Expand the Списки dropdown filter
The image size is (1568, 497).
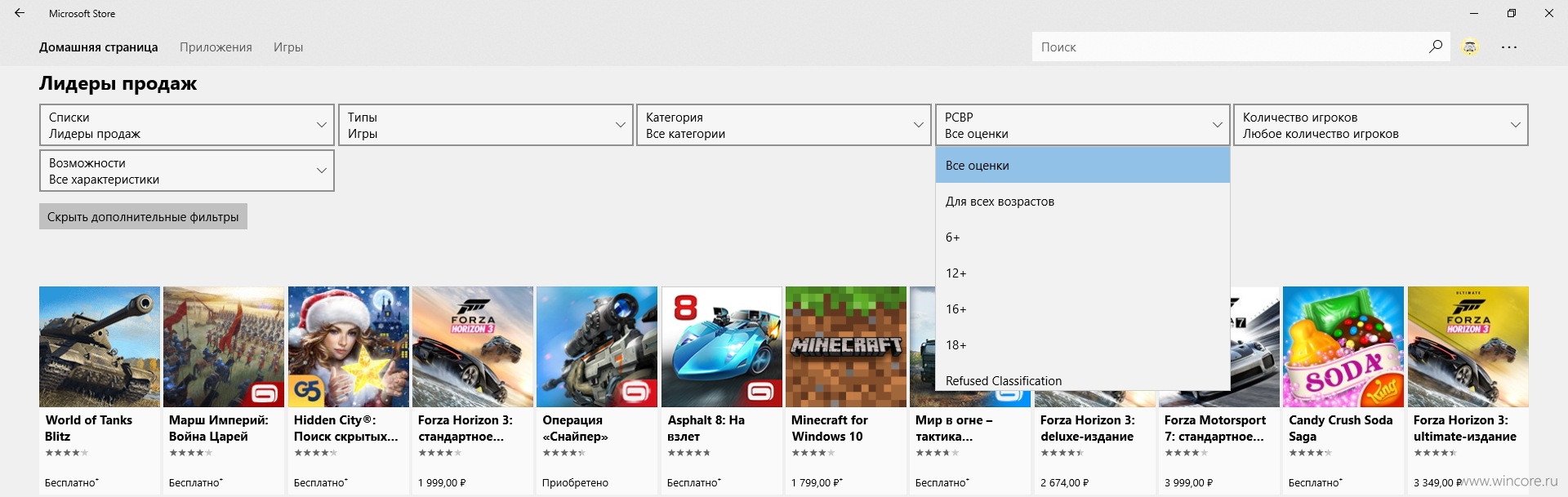tap(187, 125)
